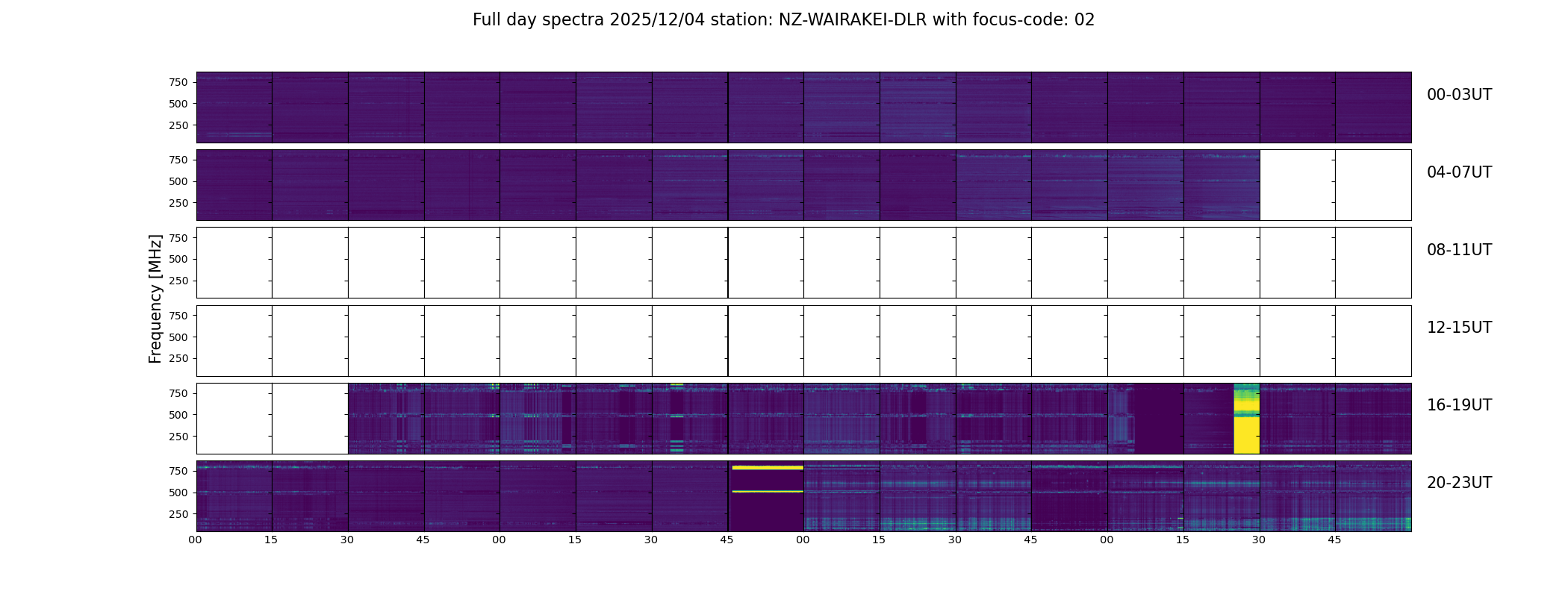
Task: Click the '20-23UT' row label
Action: [1459, 483]
